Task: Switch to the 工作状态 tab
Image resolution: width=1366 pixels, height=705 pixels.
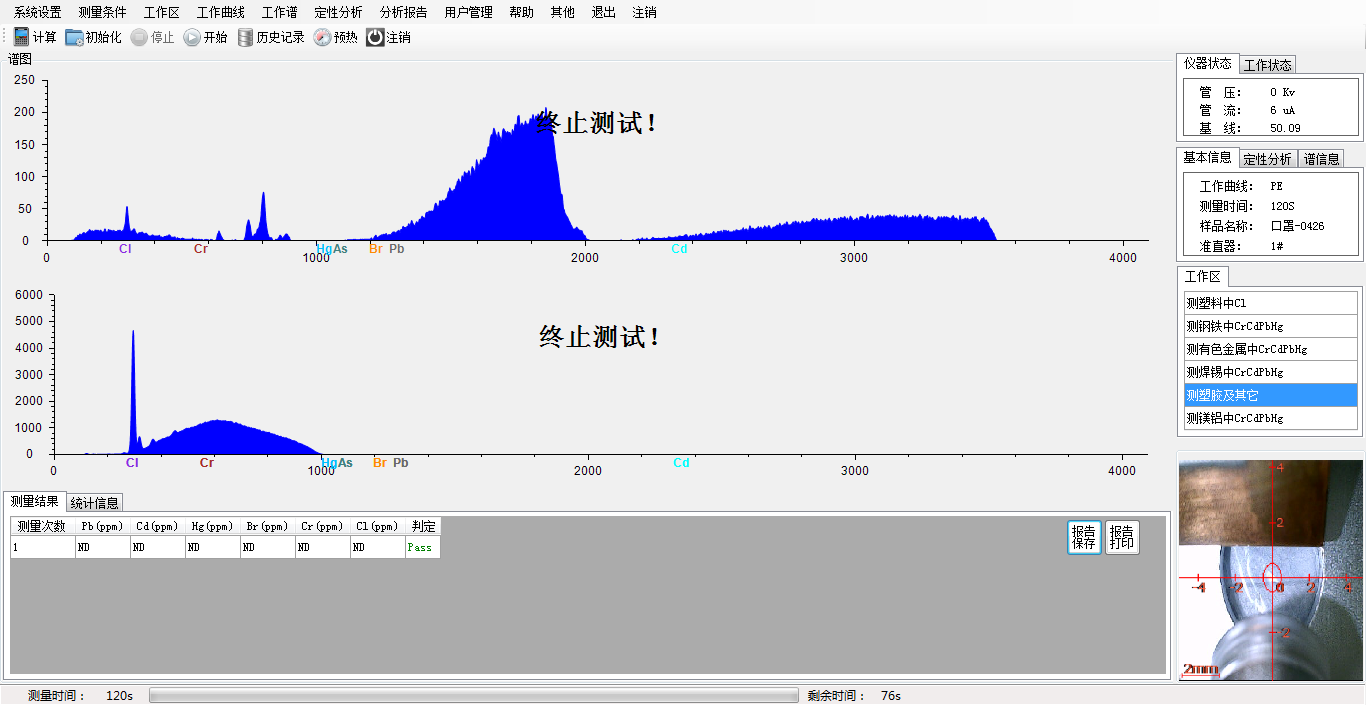Action: click(1267, 65)
